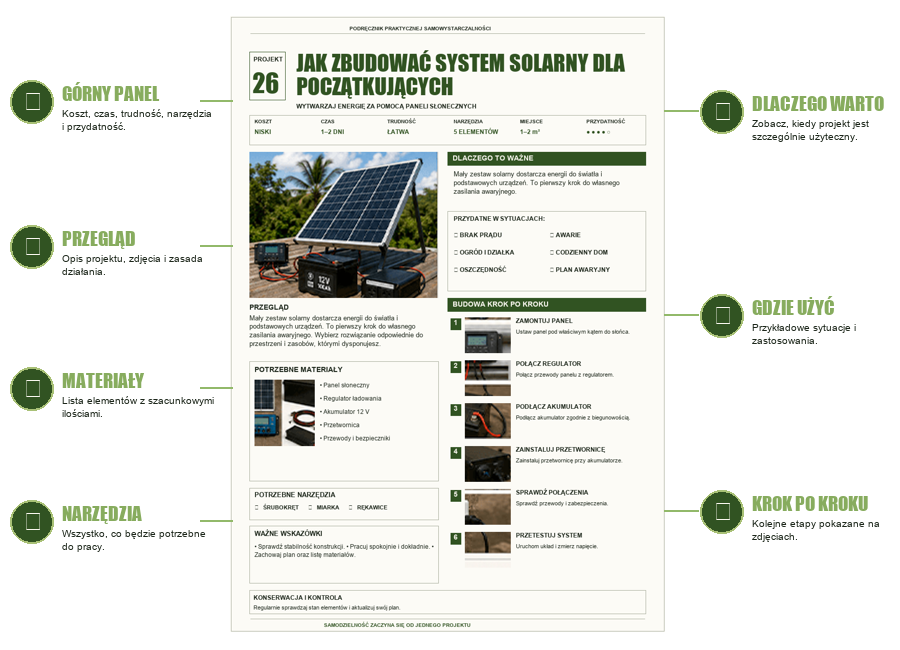The image size is (900, 650).
Task: Click the Budowa krok po kroku header
Action: 546,304
